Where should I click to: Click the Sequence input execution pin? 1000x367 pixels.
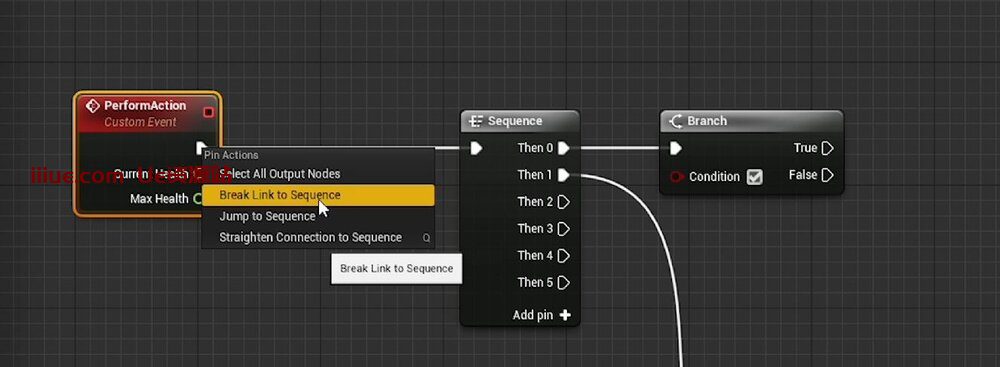(x=476, y=148)
